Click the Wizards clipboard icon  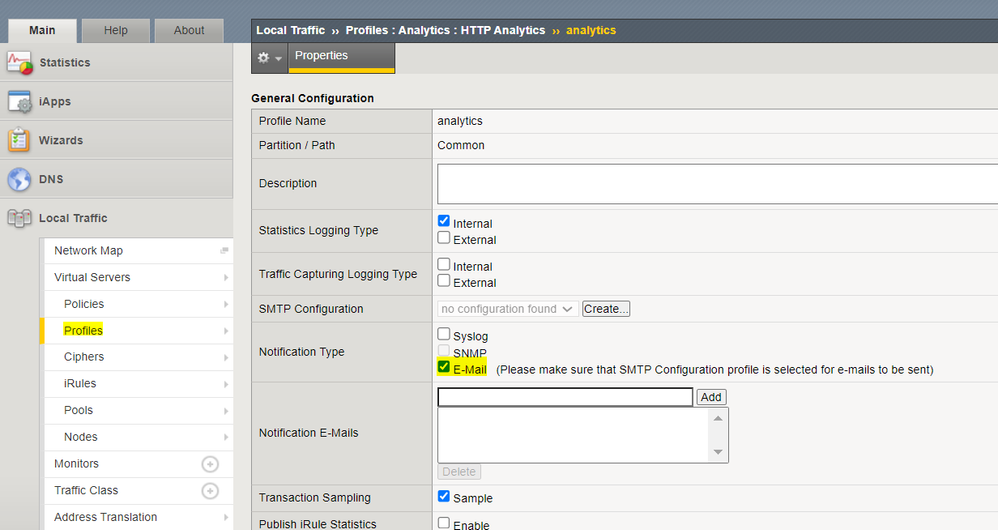pos(20,141)
